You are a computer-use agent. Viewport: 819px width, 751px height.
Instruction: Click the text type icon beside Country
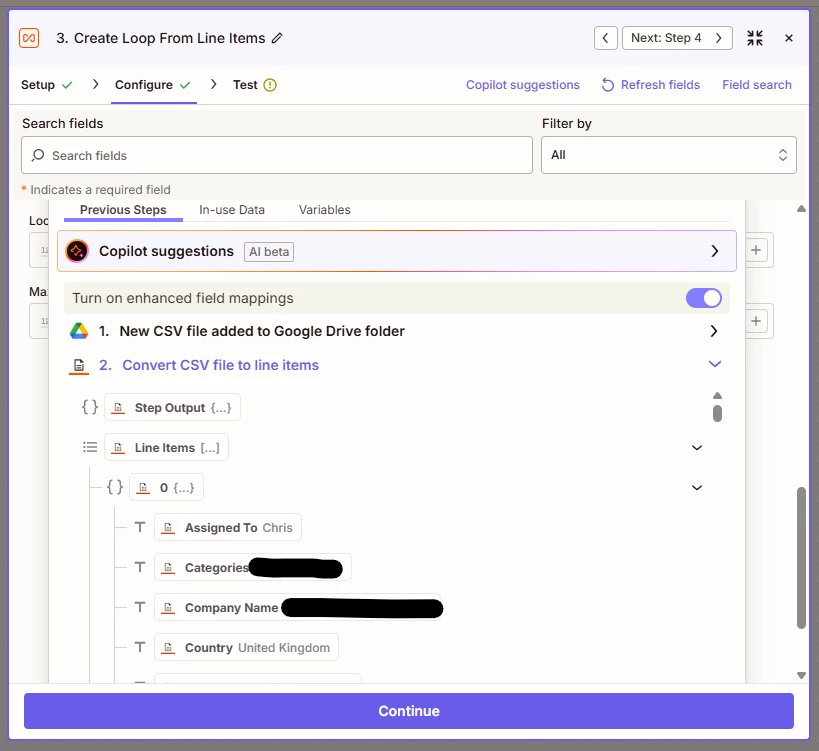coord(140,647)
